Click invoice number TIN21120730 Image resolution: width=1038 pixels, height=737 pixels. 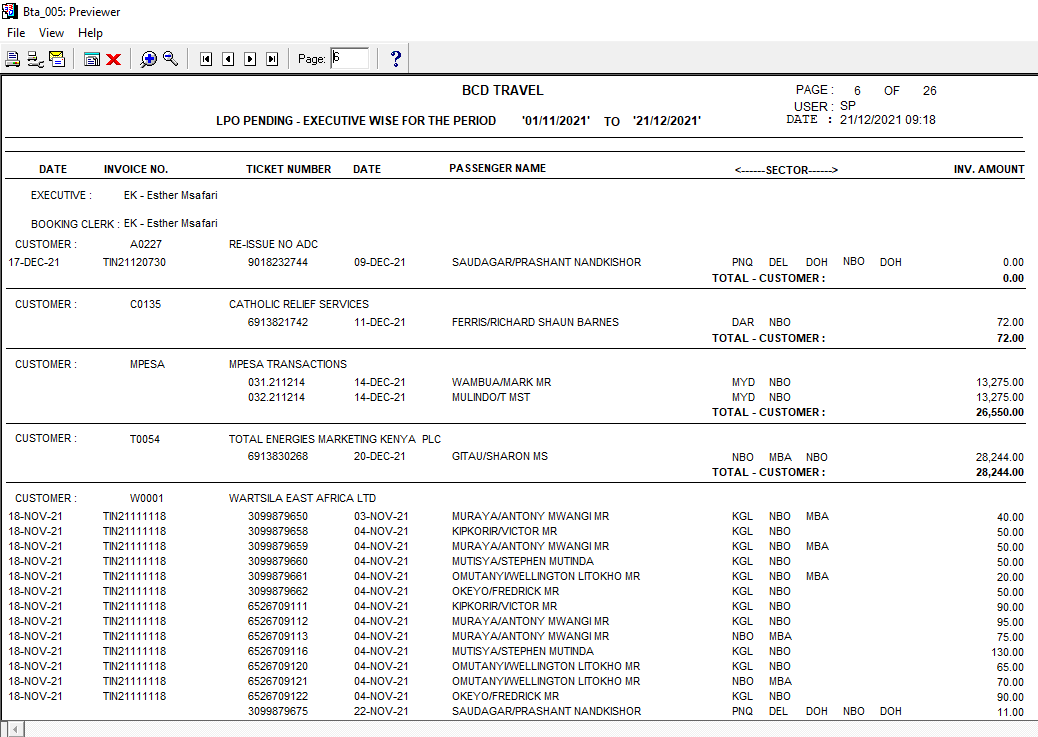(134, 262)
